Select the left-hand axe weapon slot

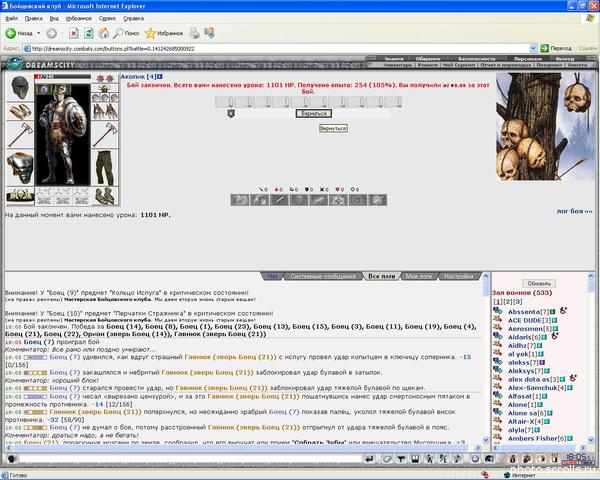20,135
